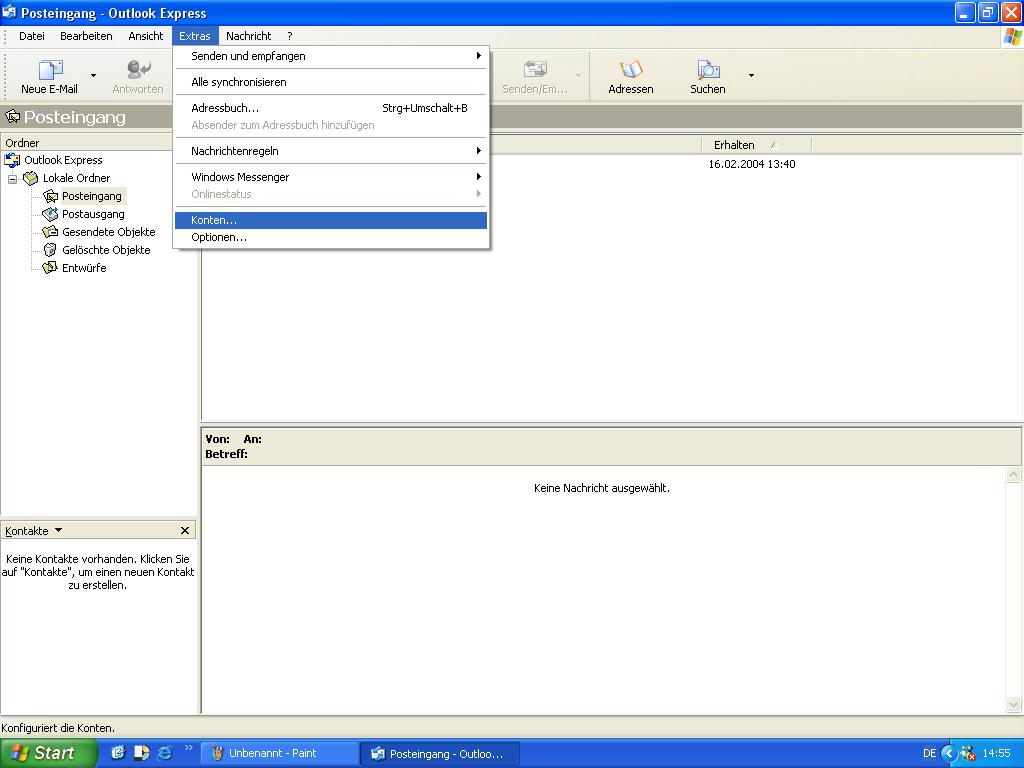Click the Senden/Empfangen toolbar icon
1024x768 pixels.
tap(535, 69)
